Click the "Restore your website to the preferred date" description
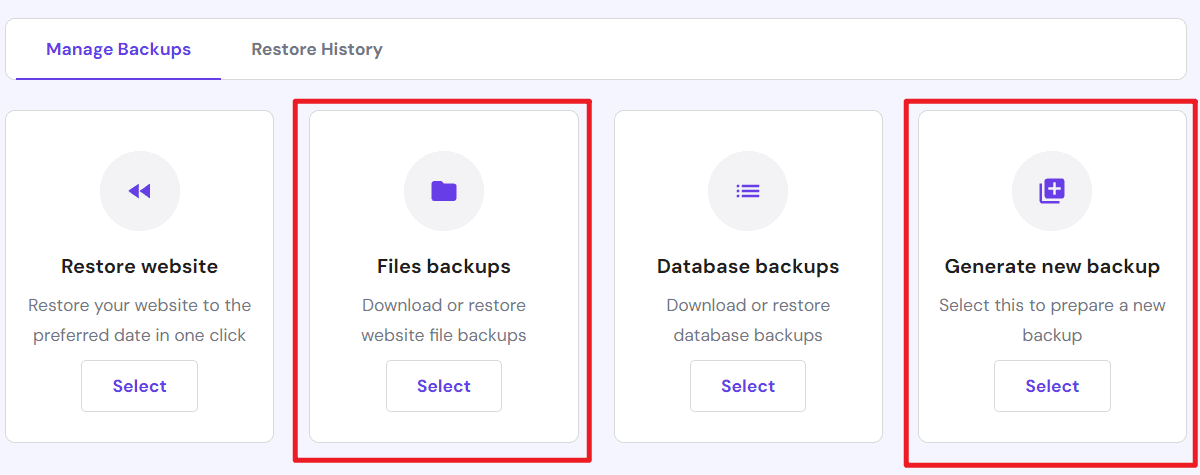 click(140, 320)
